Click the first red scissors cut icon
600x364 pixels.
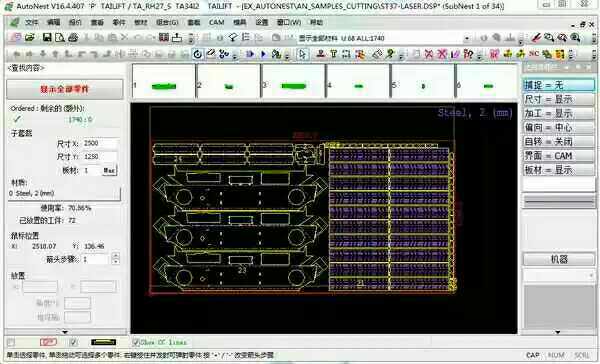pos(429,54)
